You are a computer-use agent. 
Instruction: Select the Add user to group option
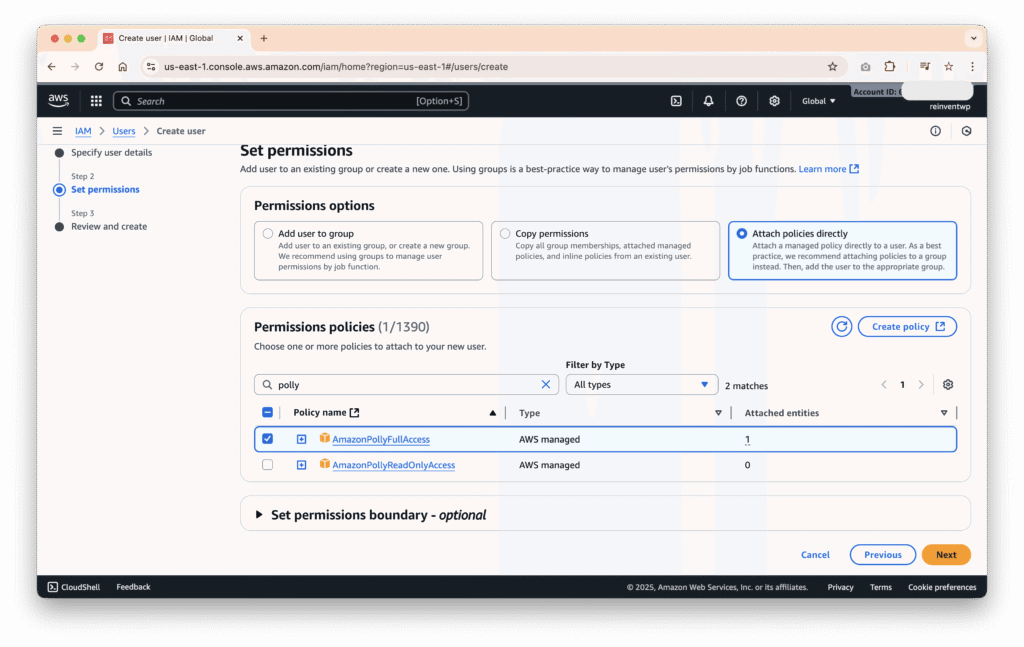[x=267, y=234]
